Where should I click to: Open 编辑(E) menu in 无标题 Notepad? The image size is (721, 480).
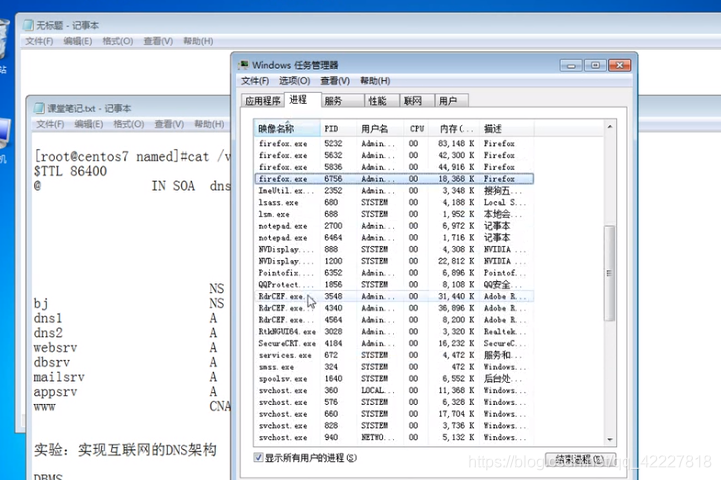(x=78, y=41)
